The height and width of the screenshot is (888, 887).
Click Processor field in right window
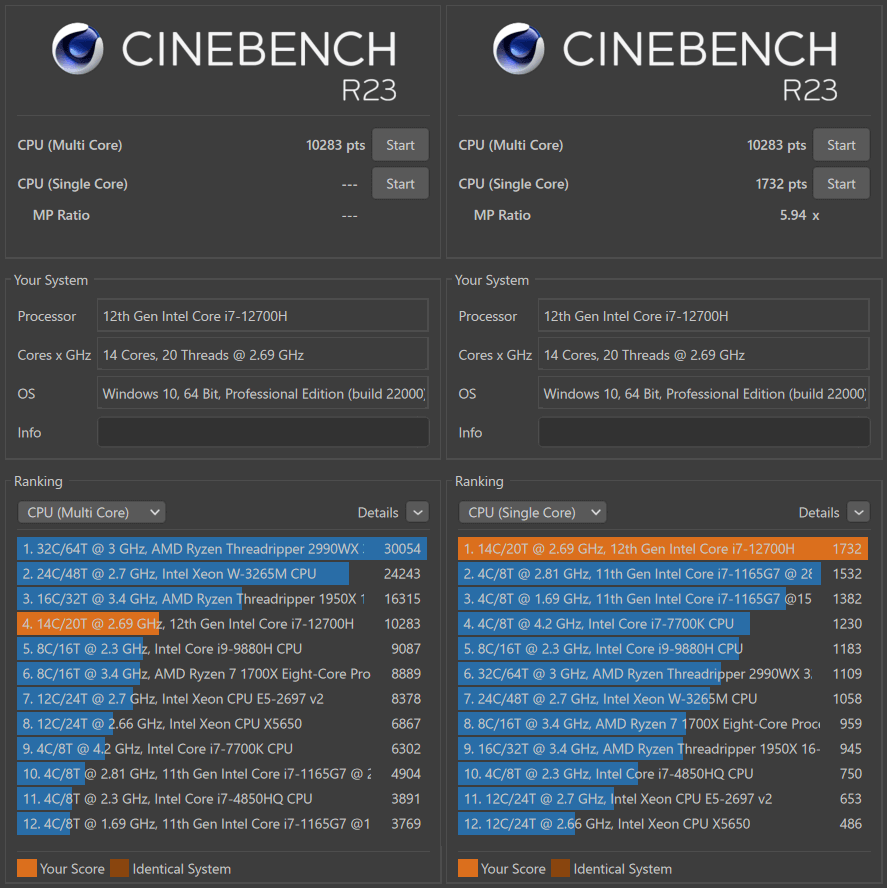pos(703,315)
